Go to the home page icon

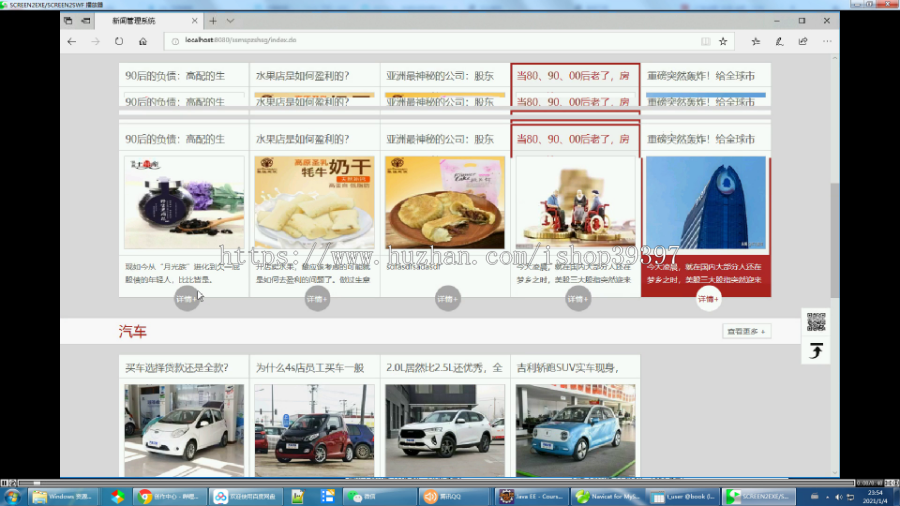(x=143, y=41)
